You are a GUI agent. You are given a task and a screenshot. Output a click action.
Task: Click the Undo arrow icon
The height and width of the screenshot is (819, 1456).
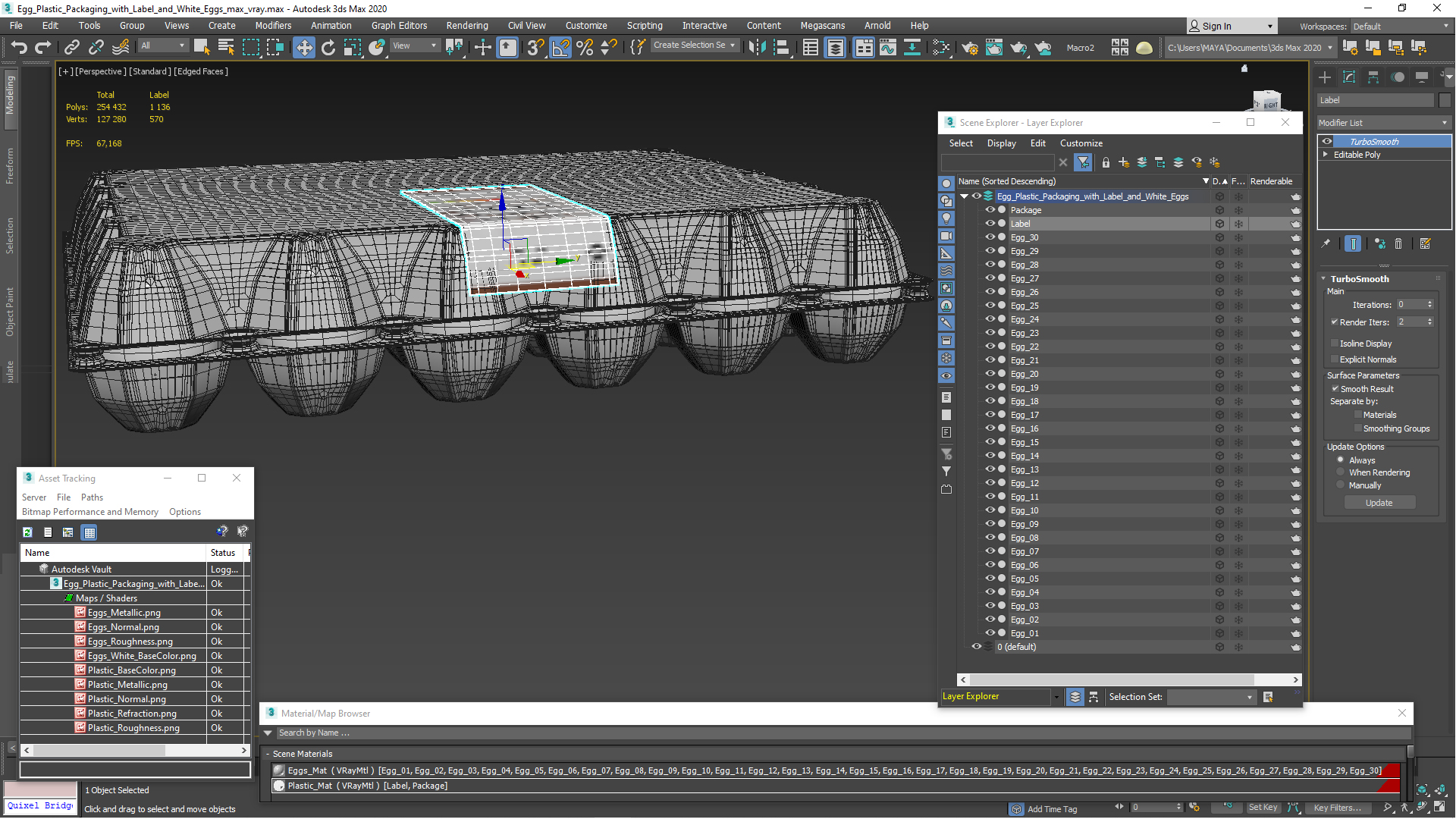(19, 48)
